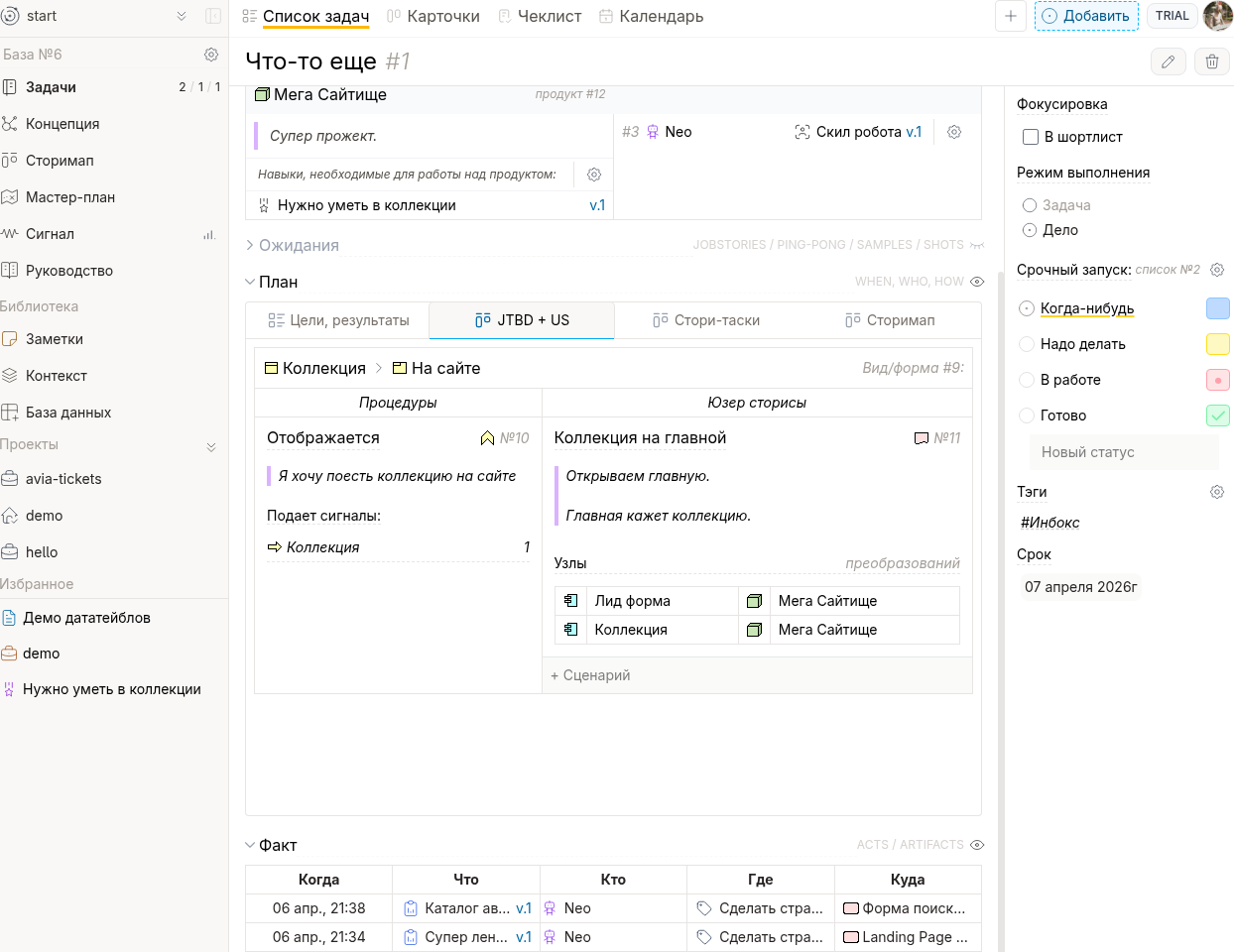This screenshot has height=952, width=1234.
Task: Collapse the Проекты sidebar group
Action: tap(211, 446)
